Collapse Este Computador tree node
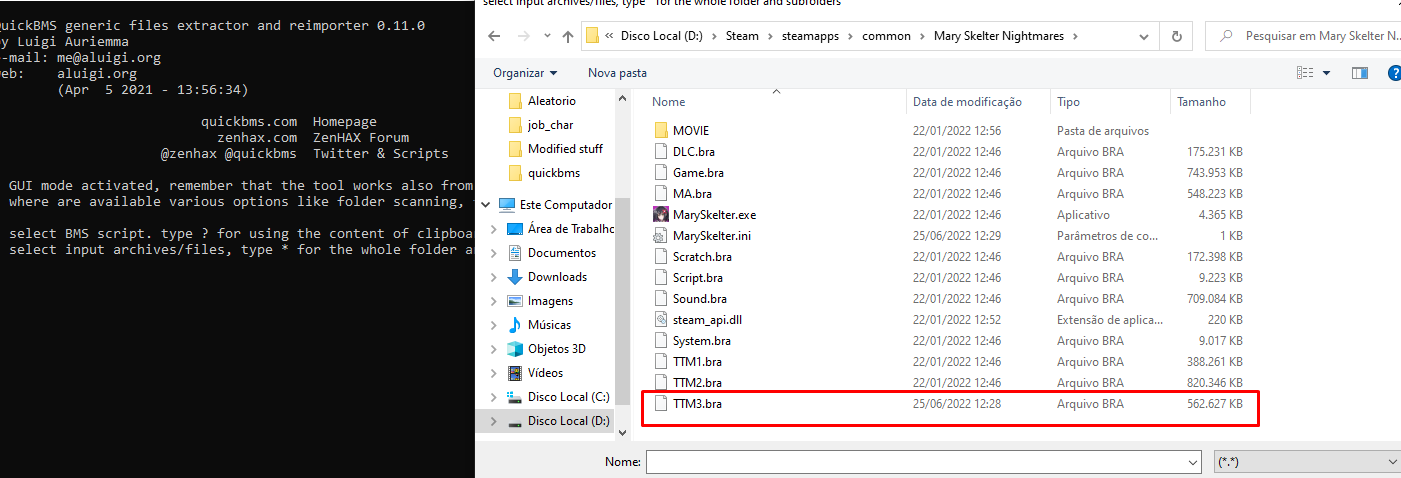Viewport: 1401px width, 478px height. point(486,205)
